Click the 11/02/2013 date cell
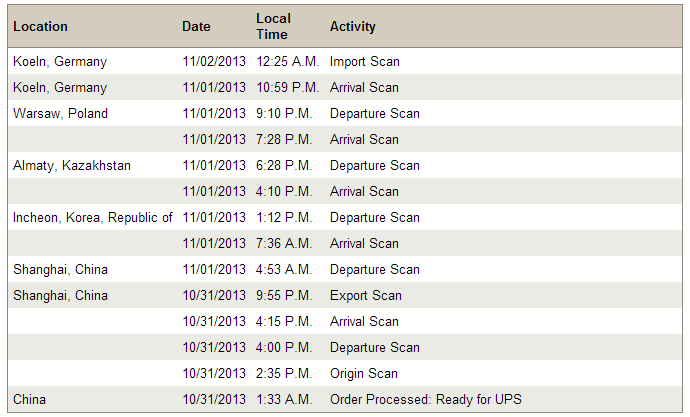The height and width of the screenshot is (417, 690). point(214,62)
